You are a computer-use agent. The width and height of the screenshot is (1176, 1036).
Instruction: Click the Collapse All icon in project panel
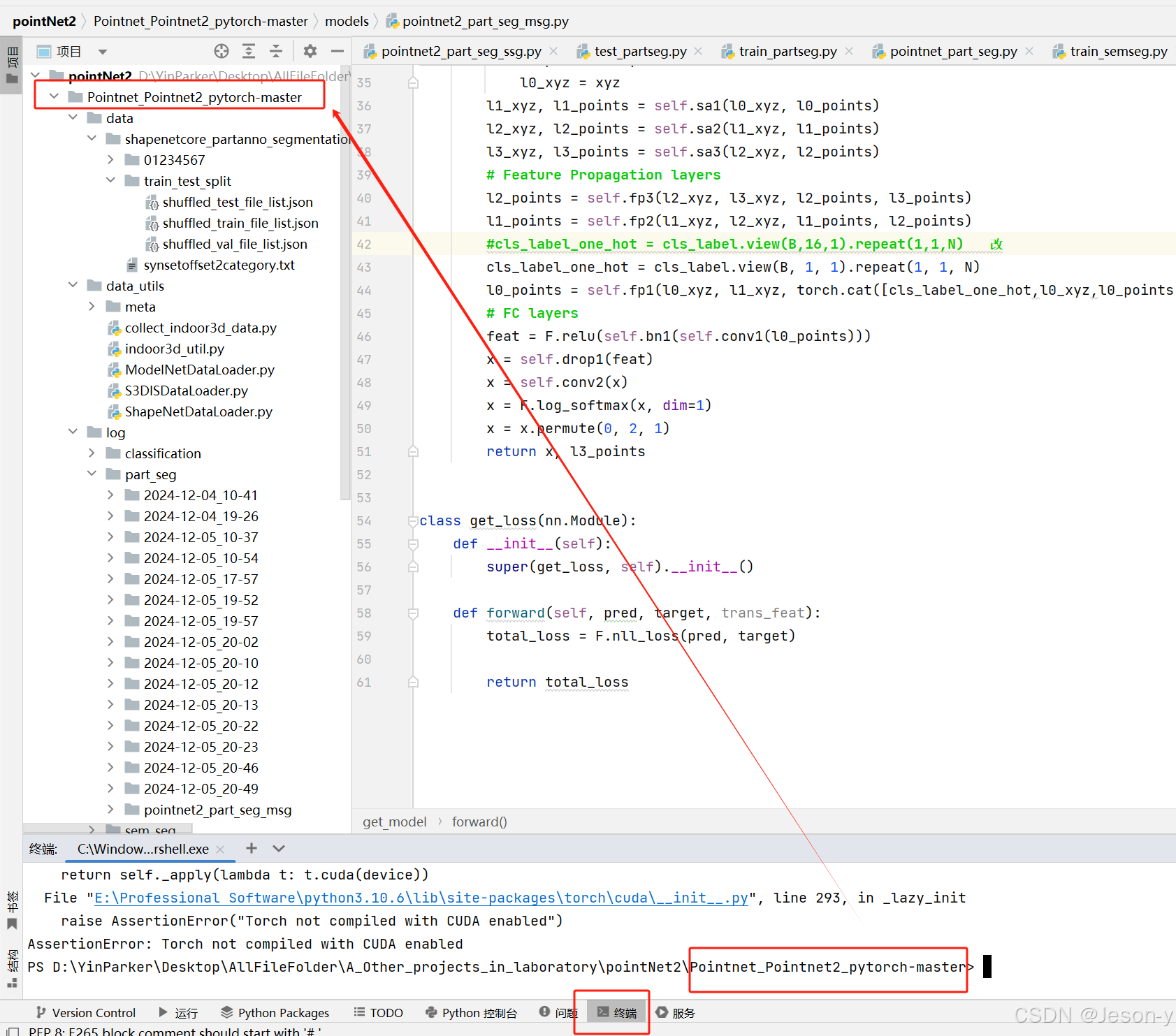(276, 51)
